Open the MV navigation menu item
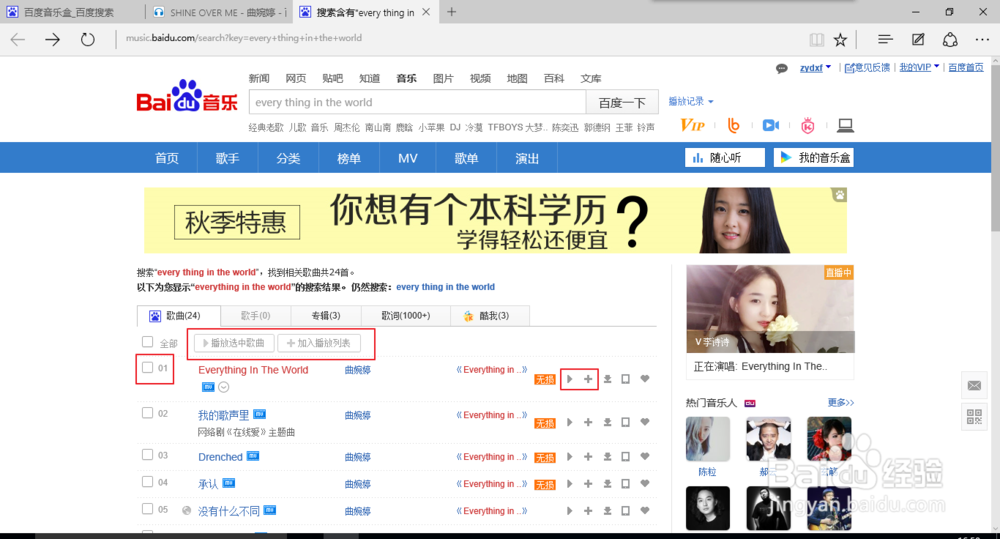This screenshot has height=539, width=1000. tap(408, 158)
